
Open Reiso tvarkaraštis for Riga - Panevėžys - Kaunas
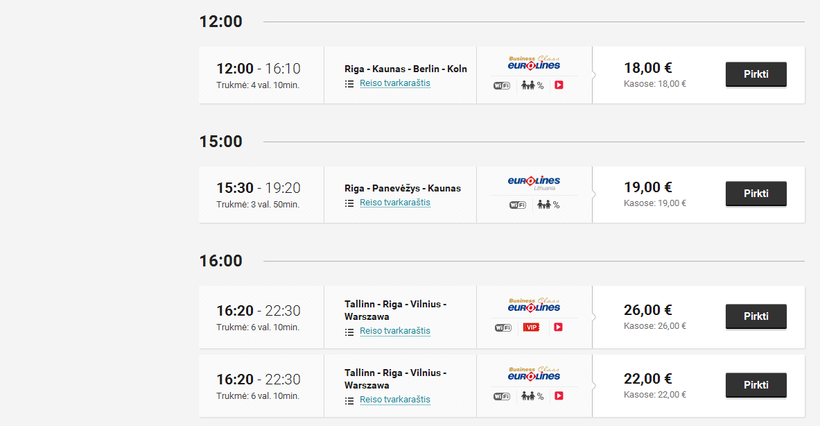click(x=395, y=202)
